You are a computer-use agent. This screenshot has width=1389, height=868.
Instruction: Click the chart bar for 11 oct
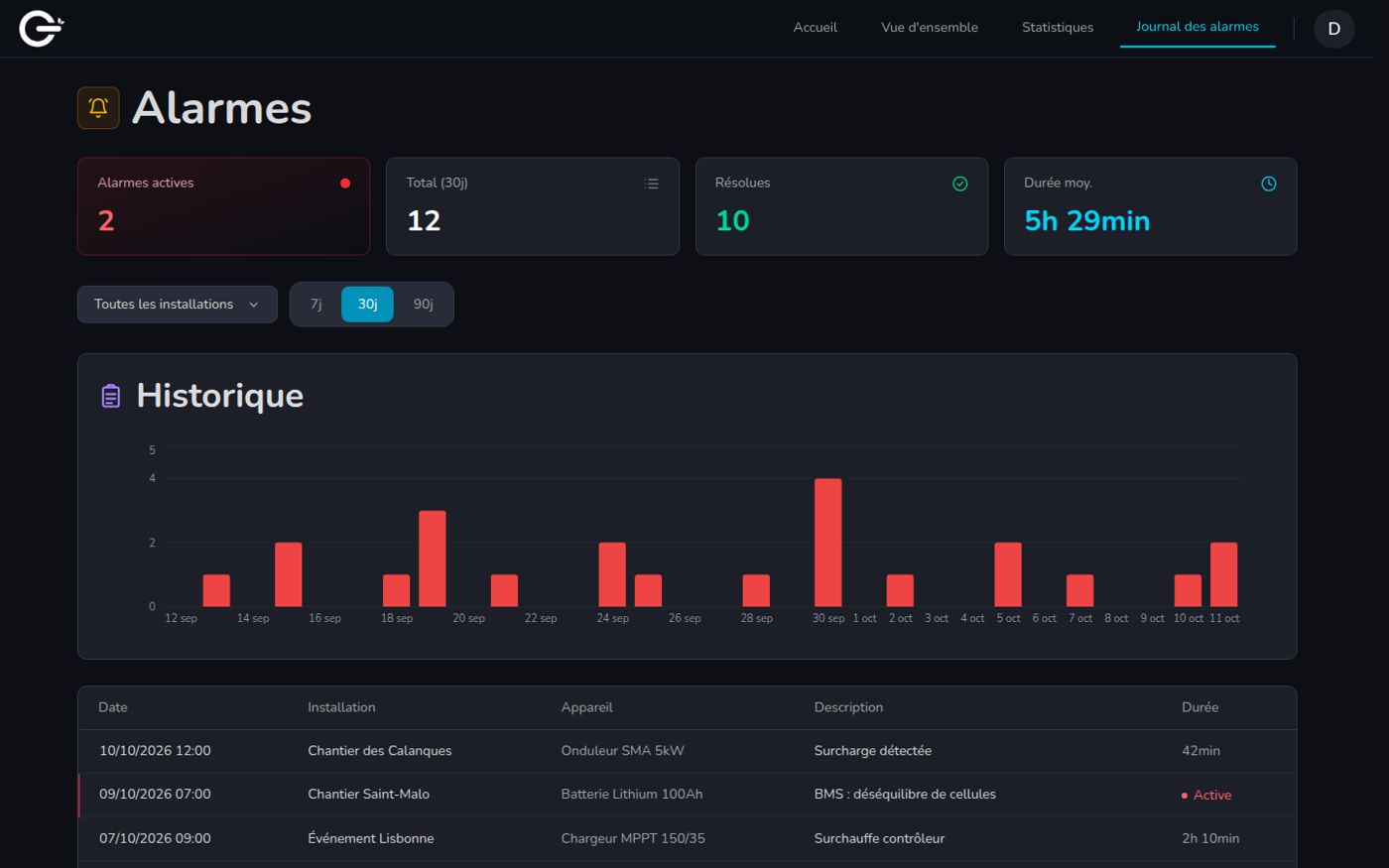pyautogui.click(x=1224, y=574)
